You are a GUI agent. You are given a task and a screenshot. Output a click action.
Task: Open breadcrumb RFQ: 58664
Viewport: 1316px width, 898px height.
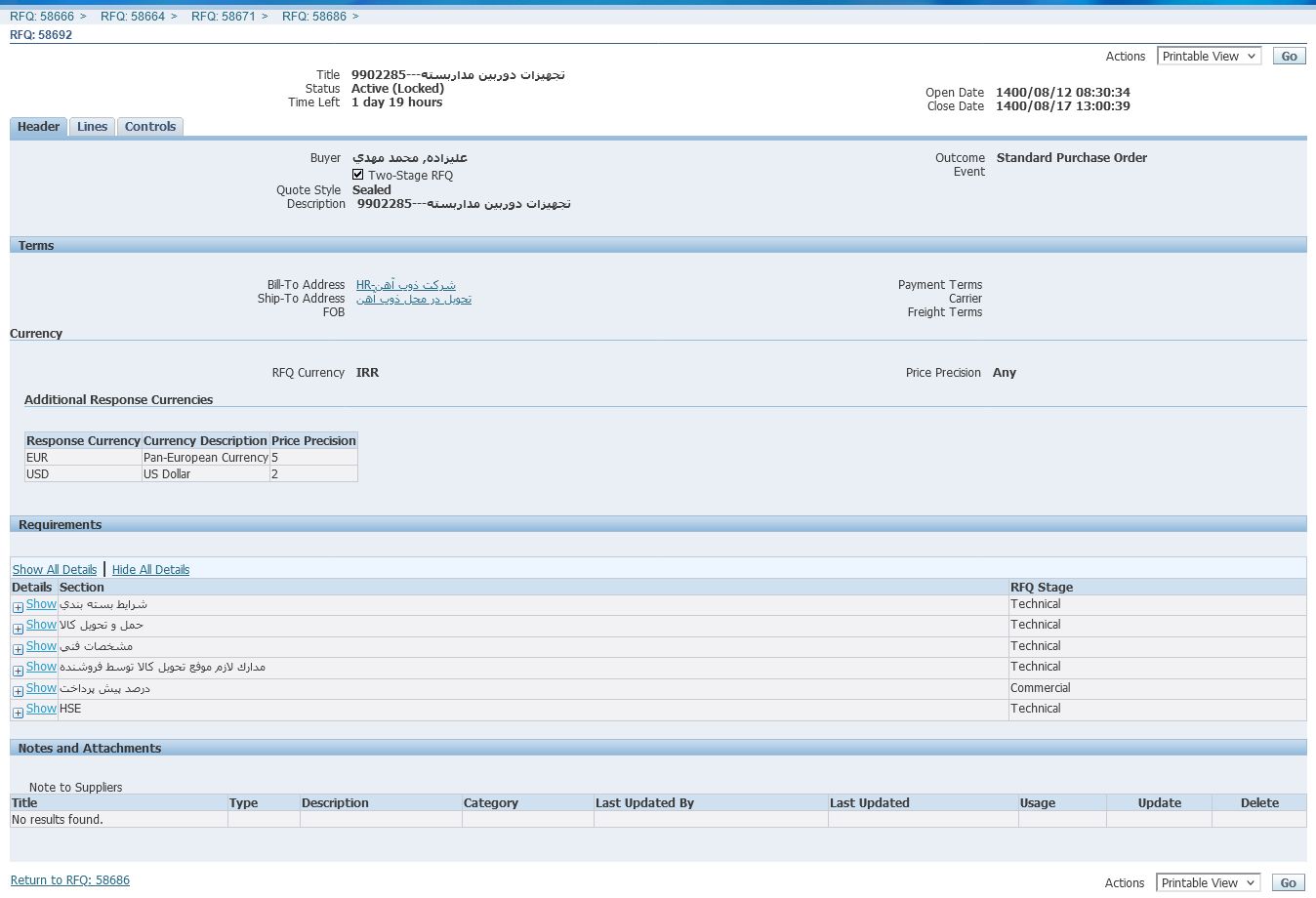click(x=133, y=17)
